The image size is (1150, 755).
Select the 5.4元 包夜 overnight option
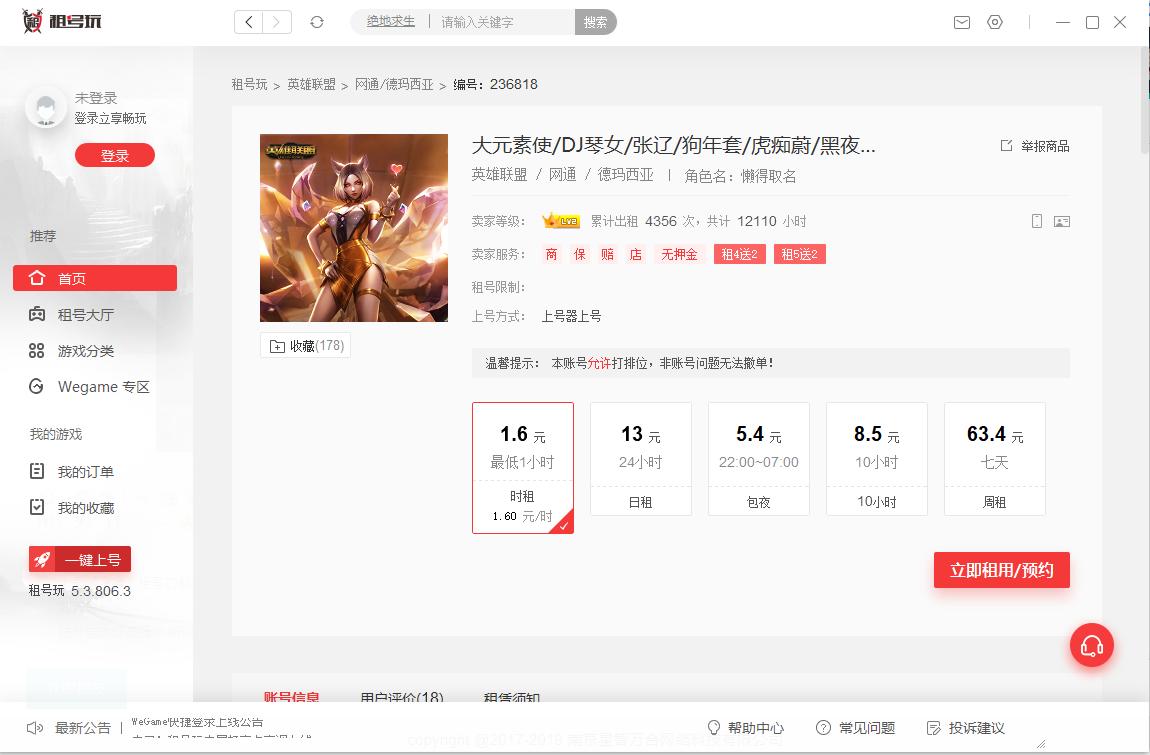[x=758, y=458]
